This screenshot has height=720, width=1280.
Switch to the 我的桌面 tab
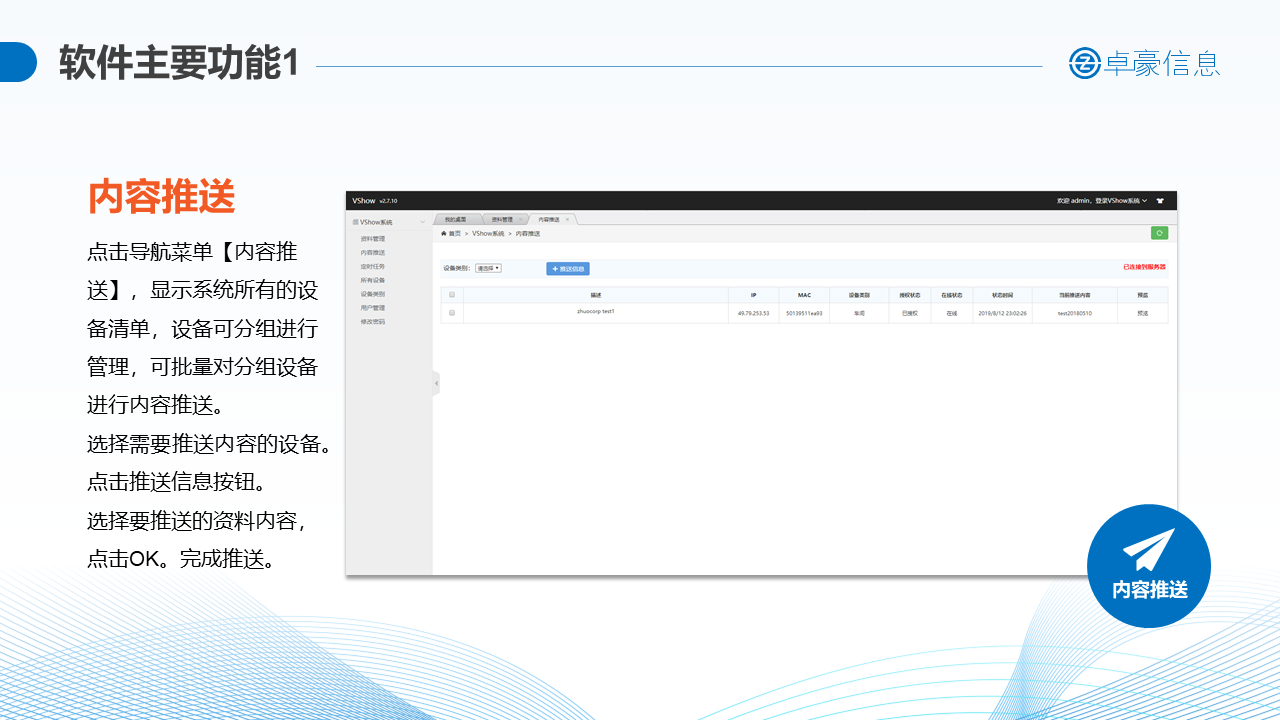coord(456,219)
